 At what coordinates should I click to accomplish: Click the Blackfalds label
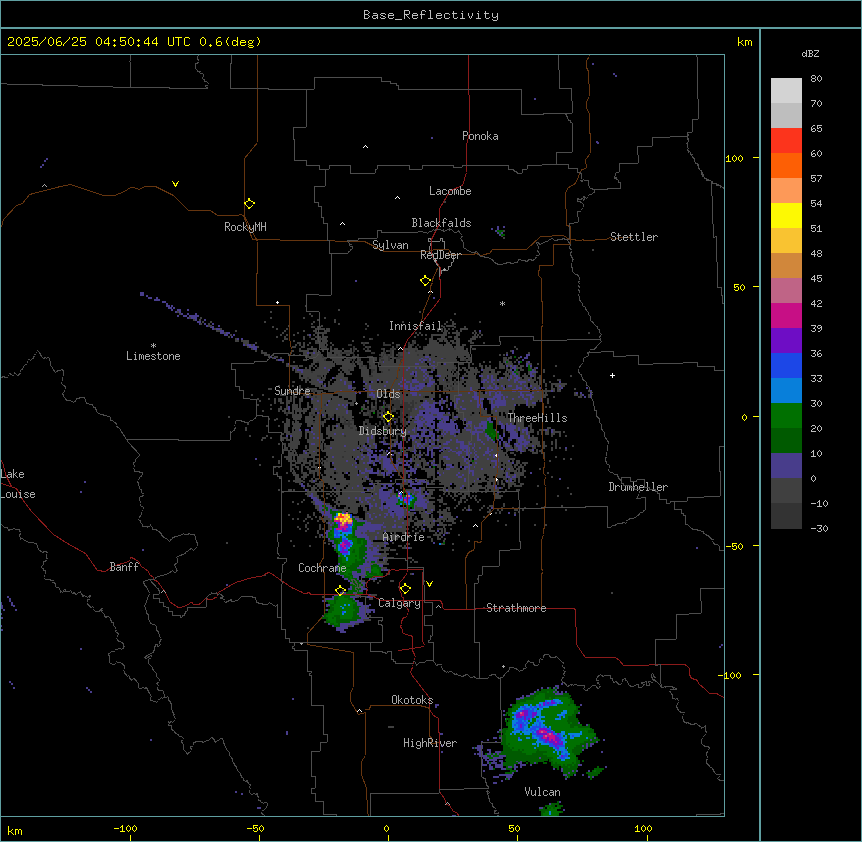pyautogui.click(x=441, y=223)
